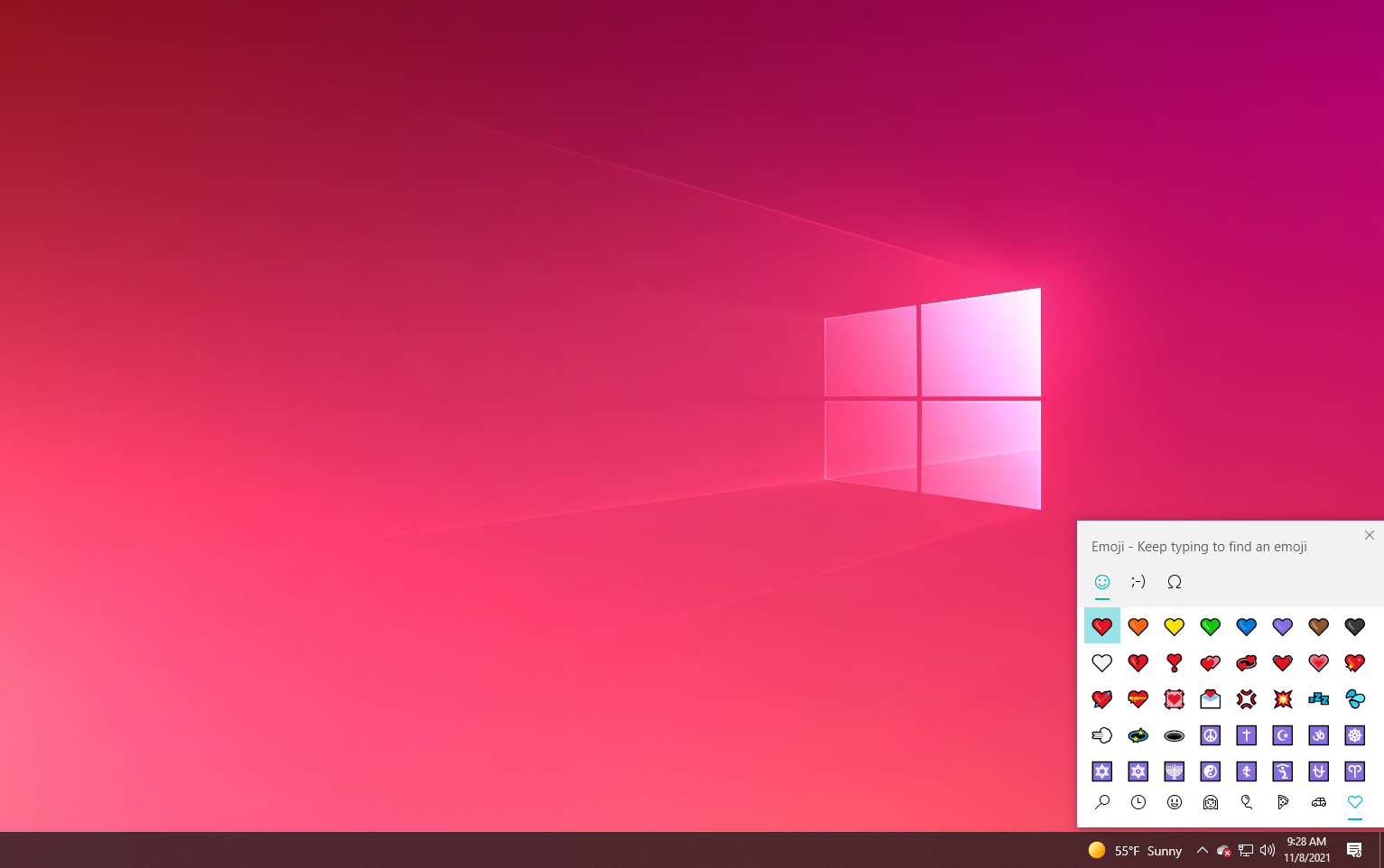
Task: Insert the black hole emoji
Action: point(1175,735)
